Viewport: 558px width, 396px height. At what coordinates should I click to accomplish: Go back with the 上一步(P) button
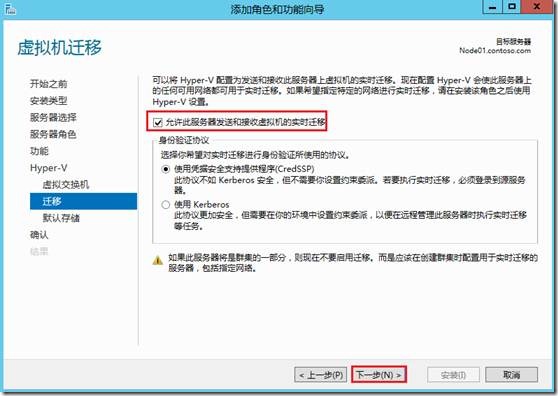321,375
